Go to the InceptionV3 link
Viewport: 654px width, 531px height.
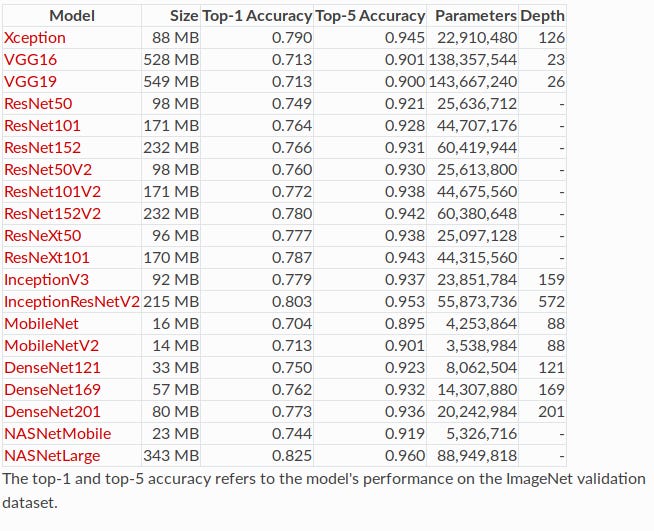[45, 280]
